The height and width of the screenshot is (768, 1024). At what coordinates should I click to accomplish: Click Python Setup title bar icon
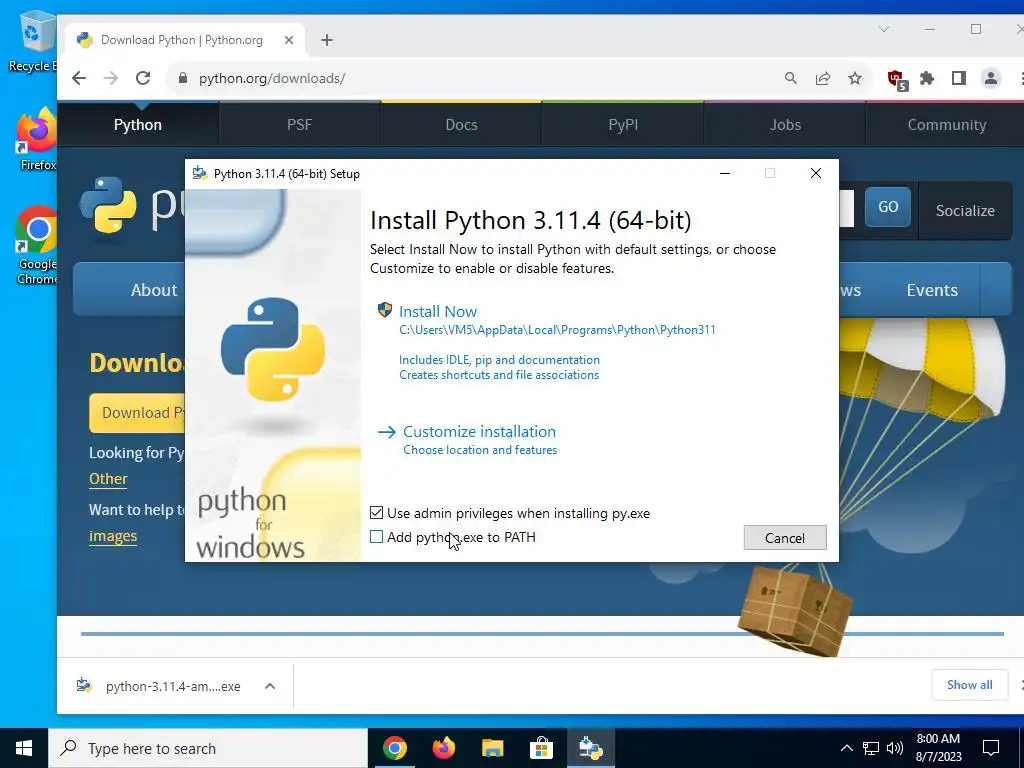click(200, 173)
